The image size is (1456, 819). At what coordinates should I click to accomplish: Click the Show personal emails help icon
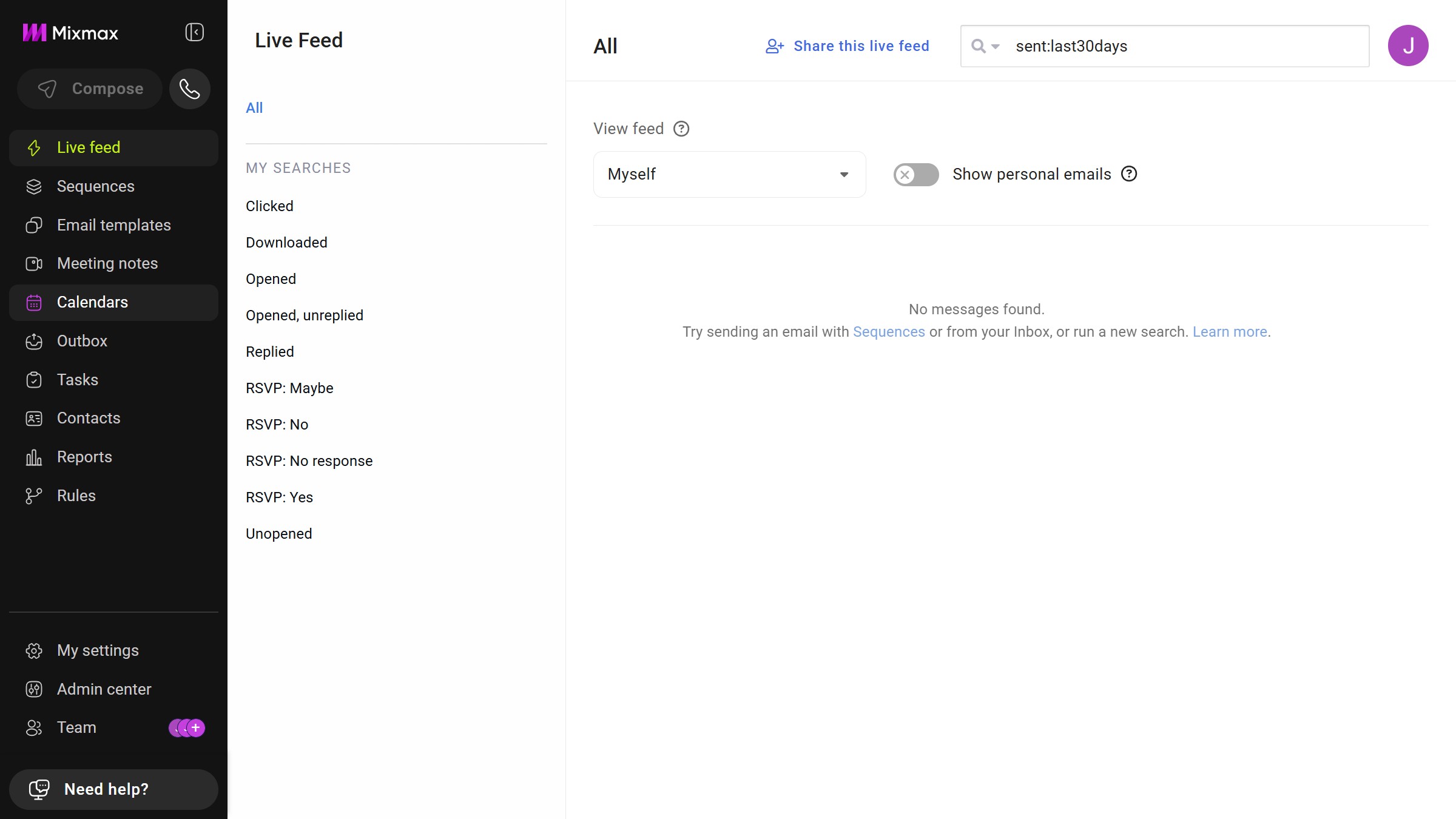pos(1129,174)
